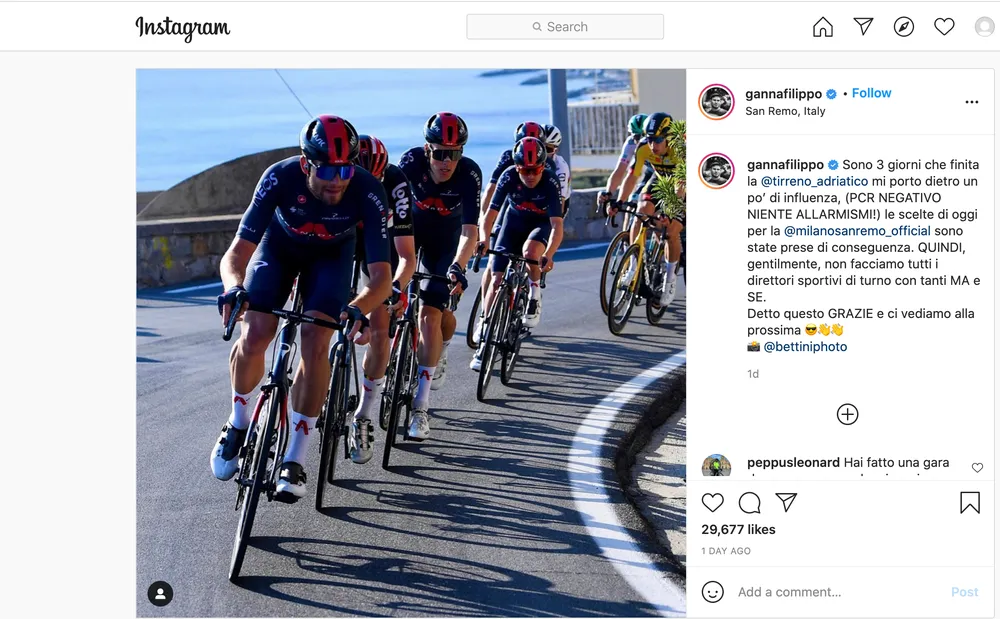Show tagged people icon on photo

click(x=160, y=594)
